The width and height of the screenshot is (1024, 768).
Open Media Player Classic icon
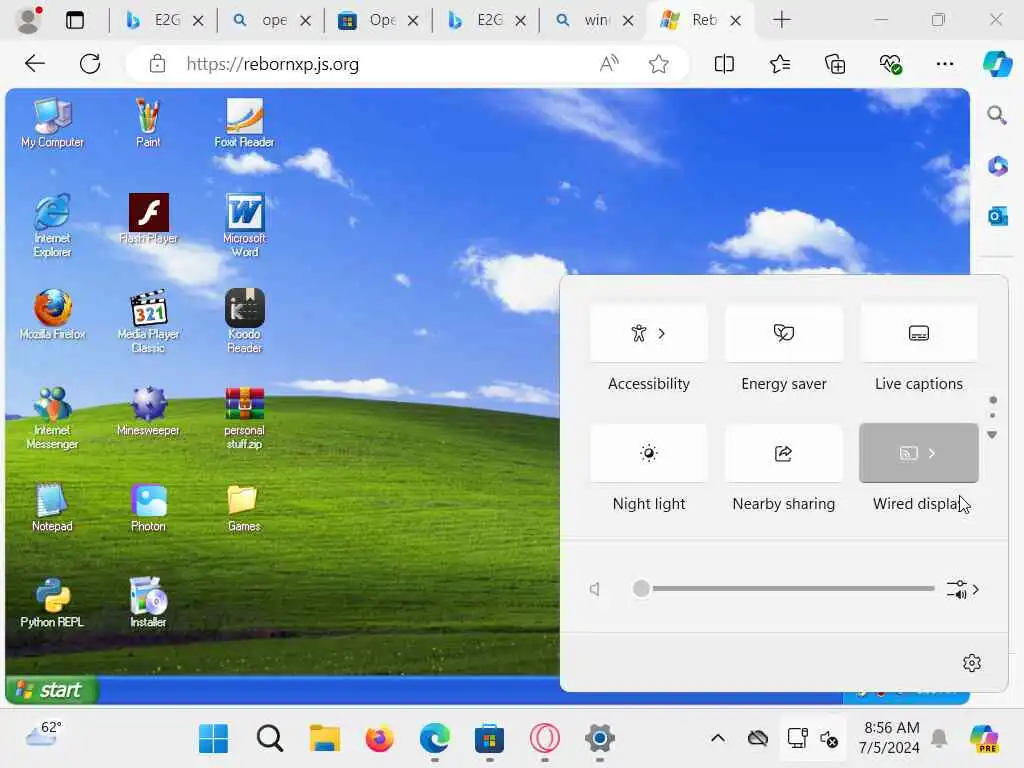148,321
